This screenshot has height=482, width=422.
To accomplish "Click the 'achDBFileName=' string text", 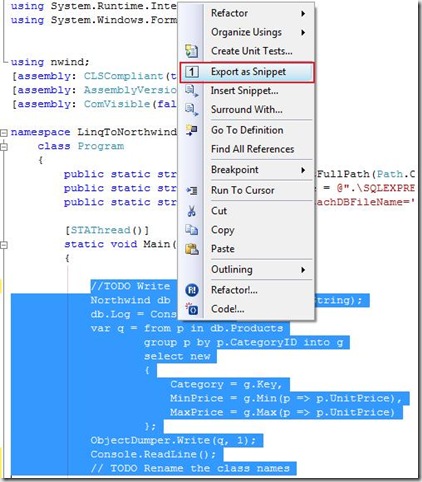I will click(365, 202).
